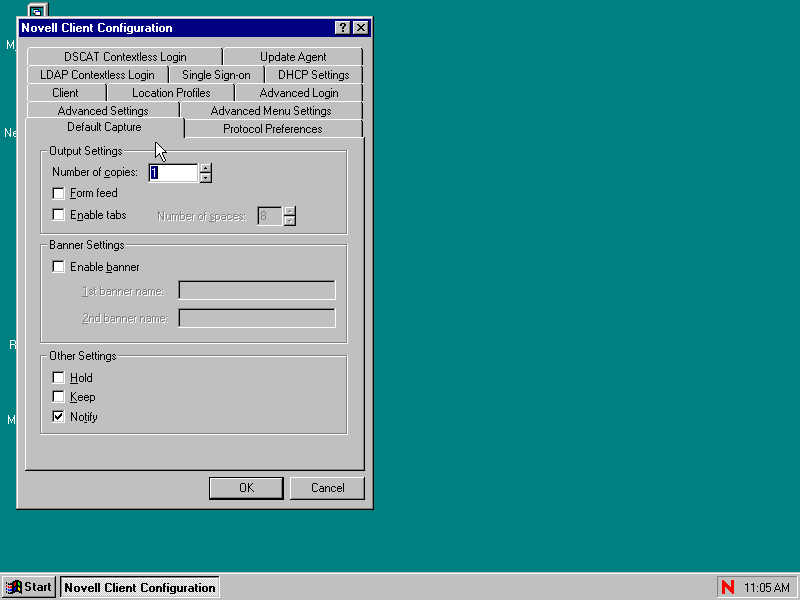
Task: Click Number of spaces up arrow
Action: (290, 211)
